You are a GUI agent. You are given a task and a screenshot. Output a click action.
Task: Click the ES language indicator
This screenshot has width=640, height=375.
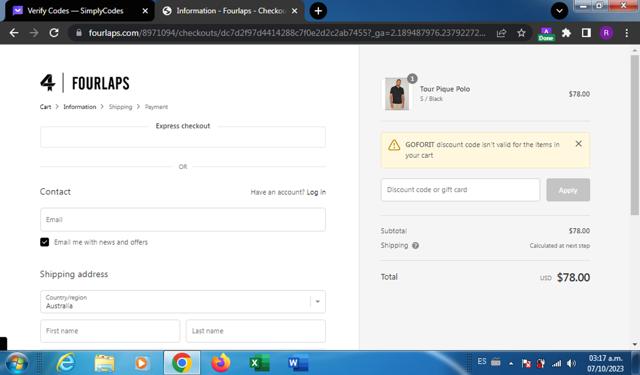click(482, 362)
